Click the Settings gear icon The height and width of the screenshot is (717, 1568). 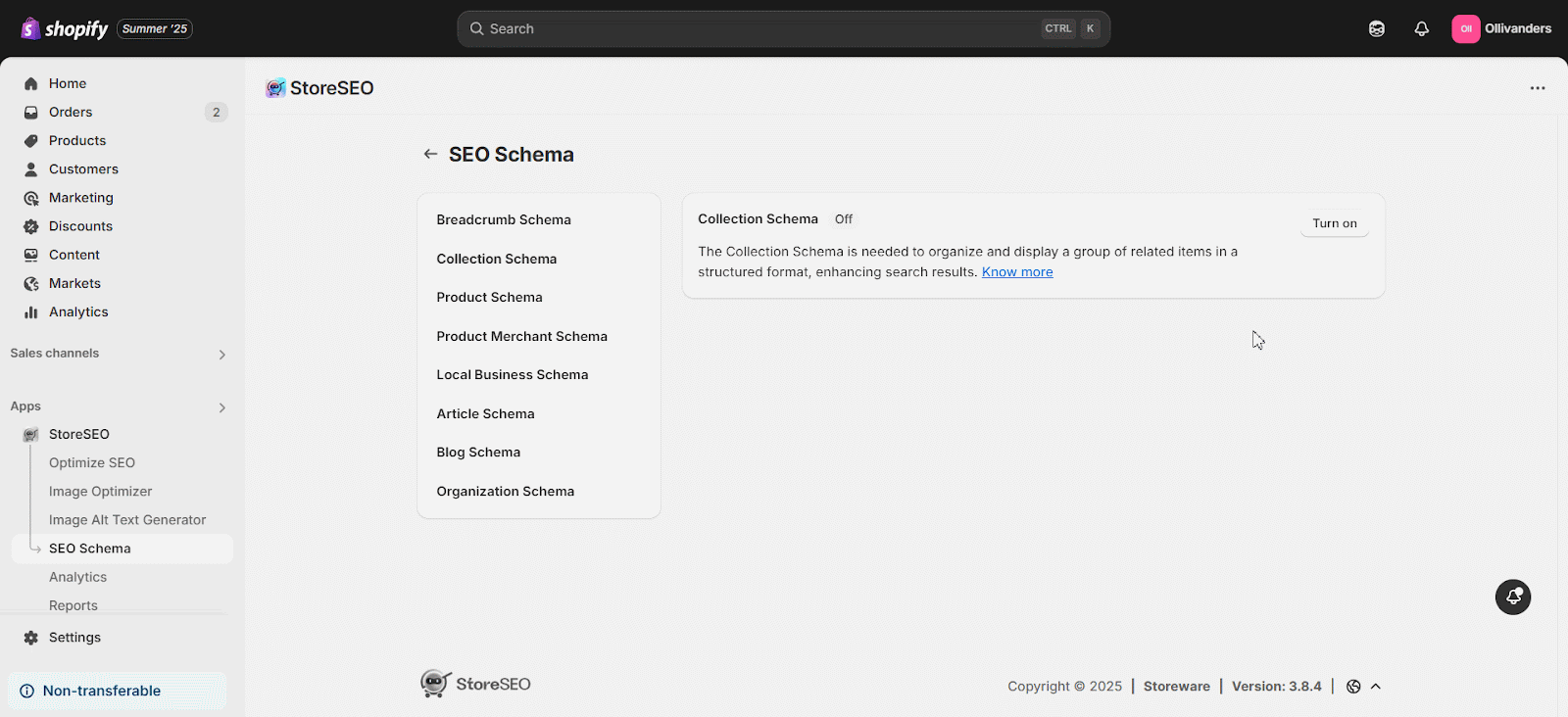(x=31, y=637)
